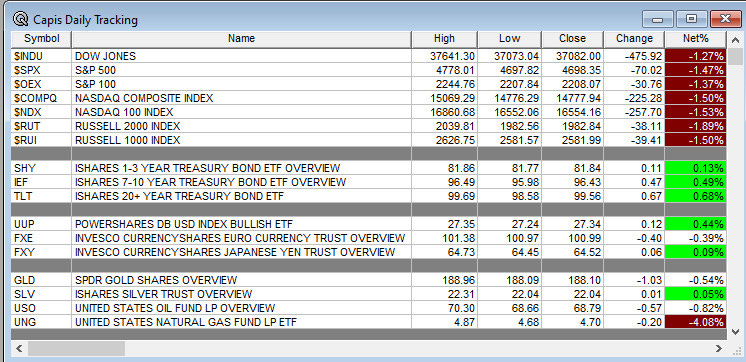Click ISHARES 20+ YEAR TREASURY BOND ETF
This screenshot has width=746, height=362.
(x=241, y=196)
